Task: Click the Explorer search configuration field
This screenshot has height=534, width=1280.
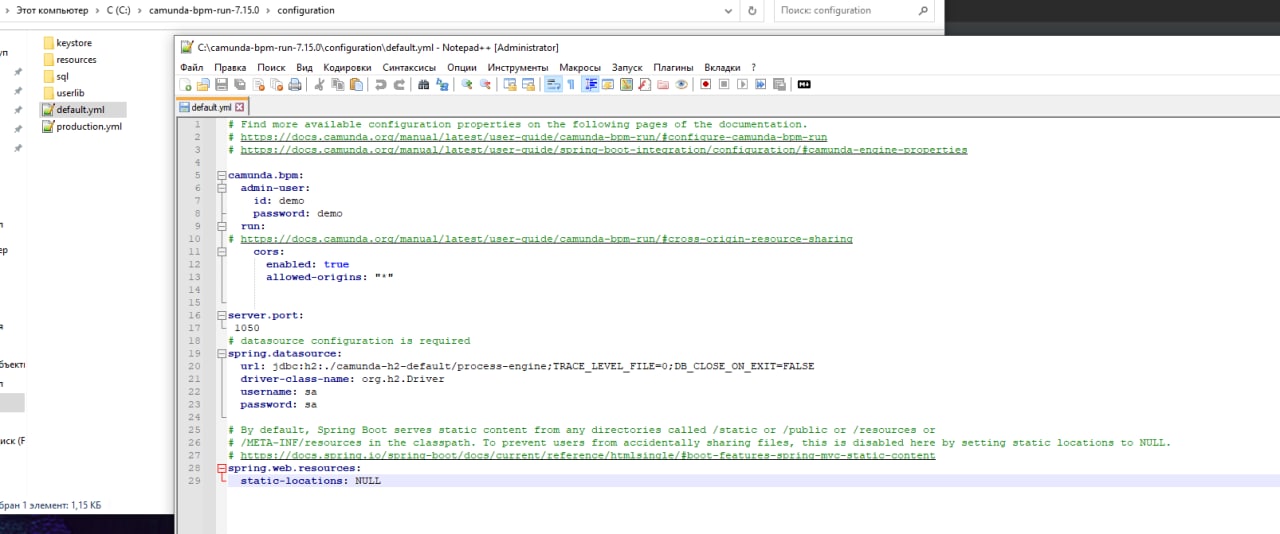Action: point(856,10)
